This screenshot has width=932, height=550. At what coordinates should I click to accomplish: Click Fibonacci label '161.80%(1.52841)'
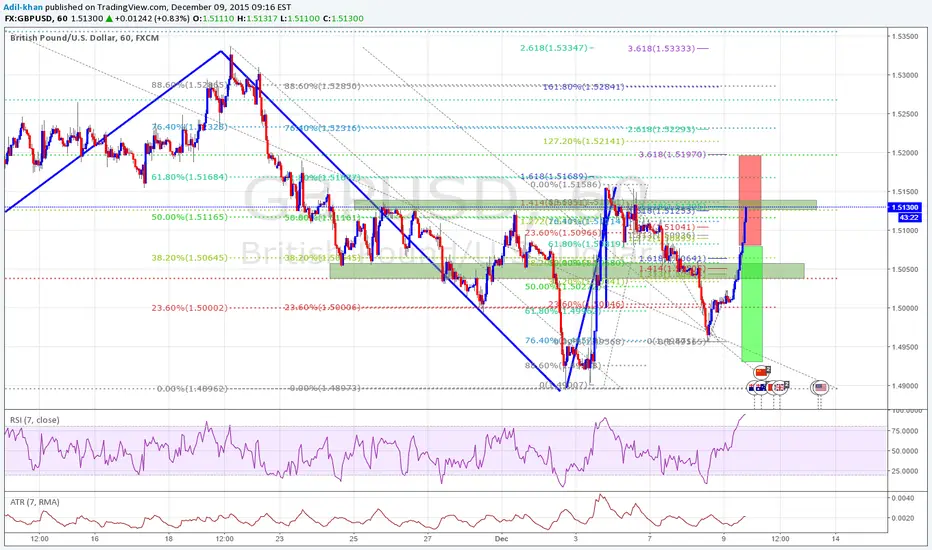pyautogui.click(x=584, y=87)
